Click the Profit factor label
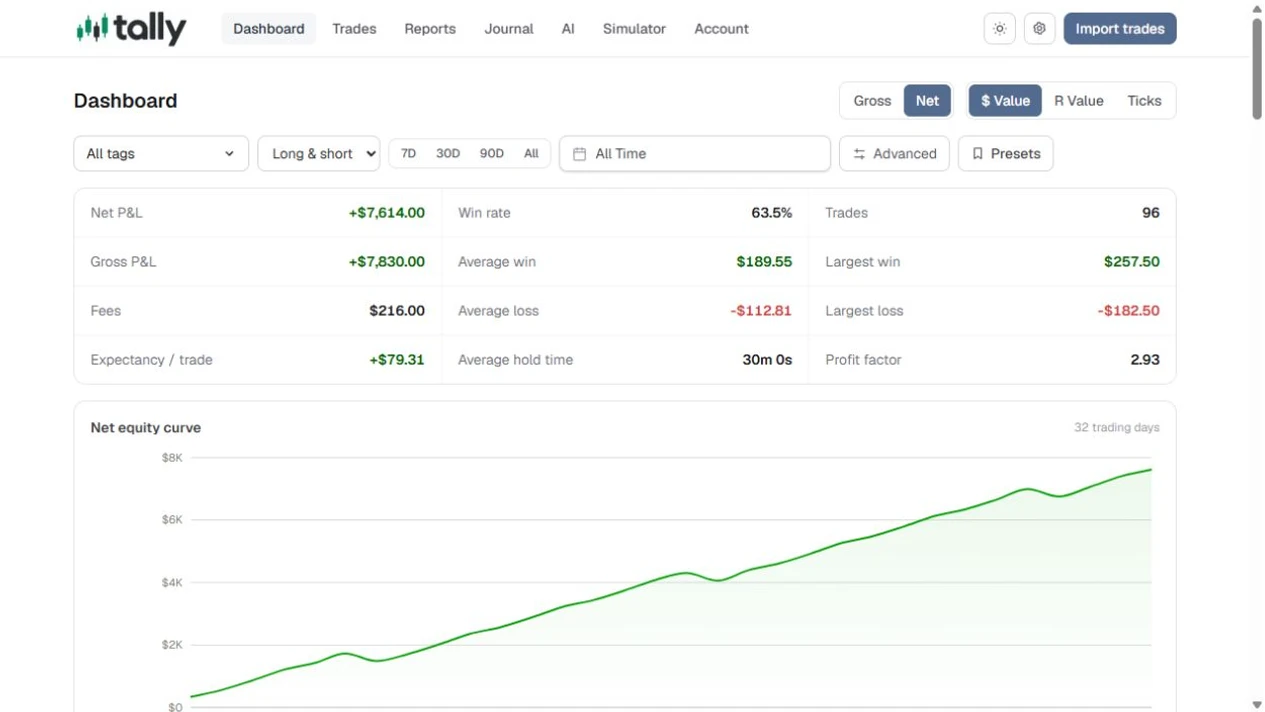Viewport: 1265px width, 712px height. coord(863,360)
